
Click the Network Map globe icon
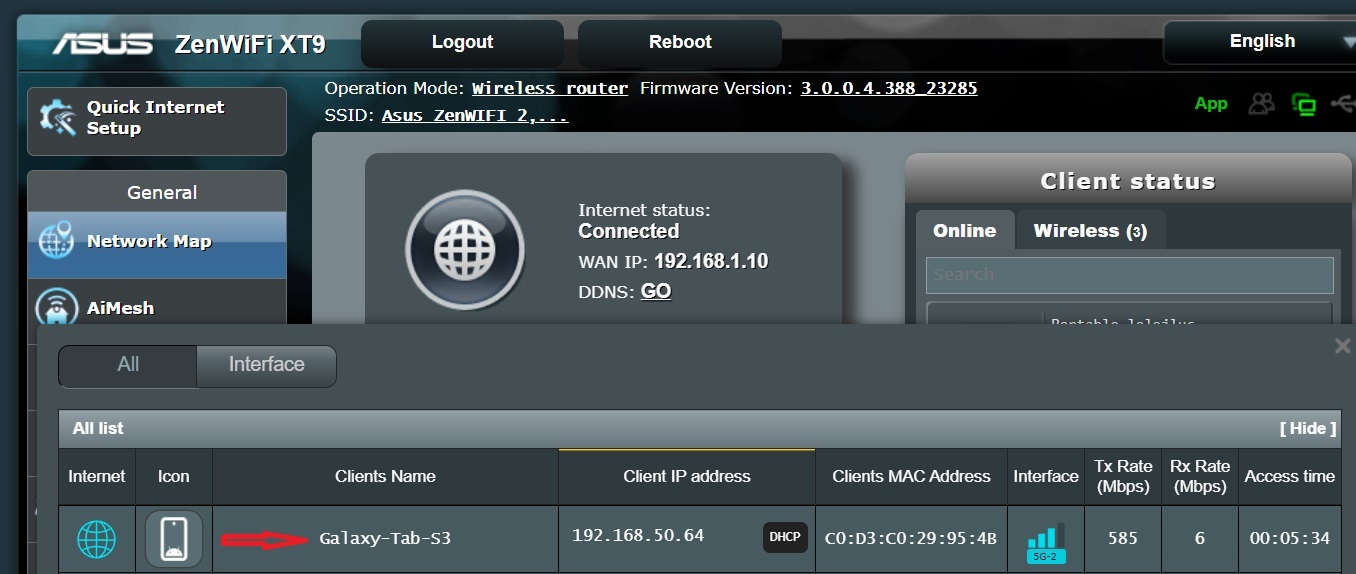pos(56,240)
